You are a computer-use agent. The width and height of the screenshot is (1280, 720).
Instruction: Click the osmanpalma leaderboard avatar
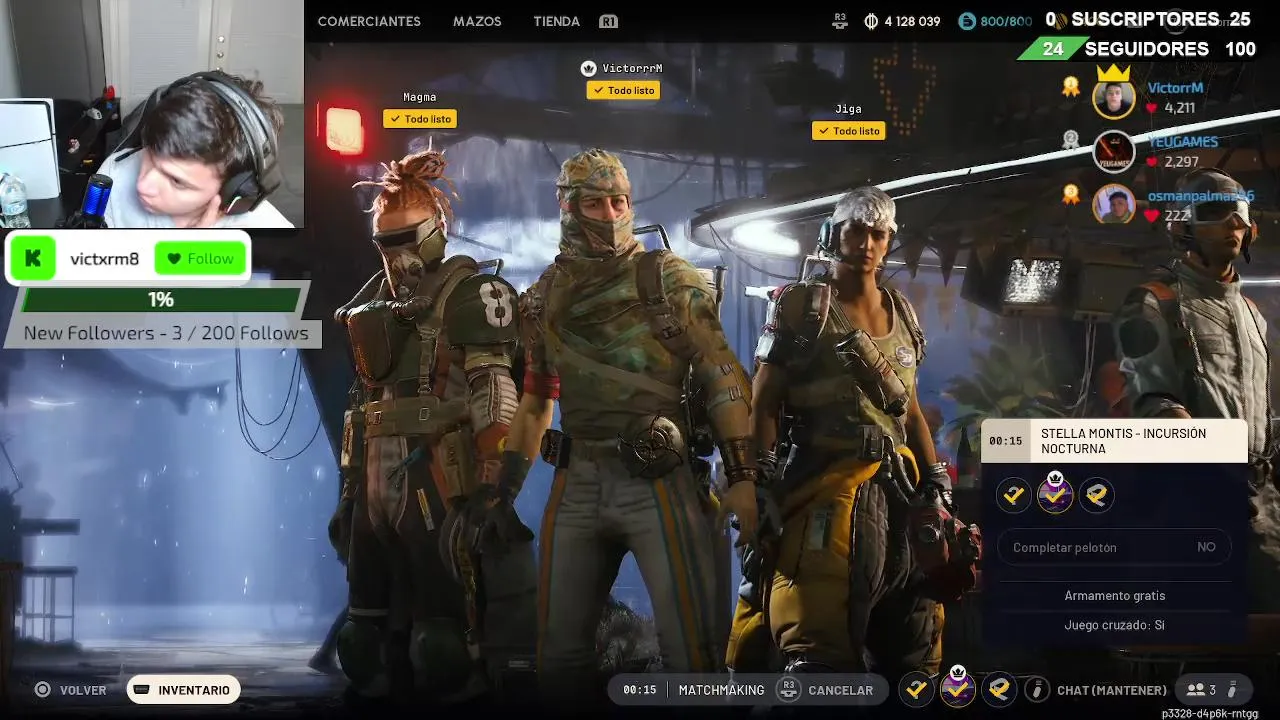pyautogui.click(x=1113, y=205)
